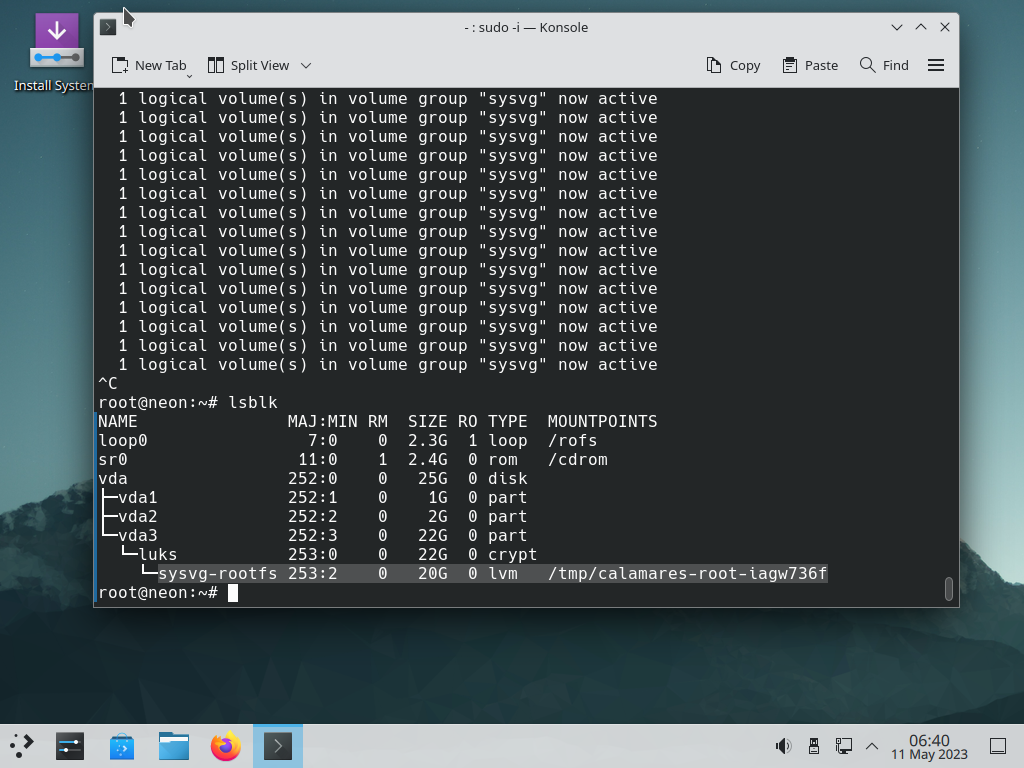Click the vda2 partition row
Viewport: 1024px width, 768px height.
(x=312, y=517)
